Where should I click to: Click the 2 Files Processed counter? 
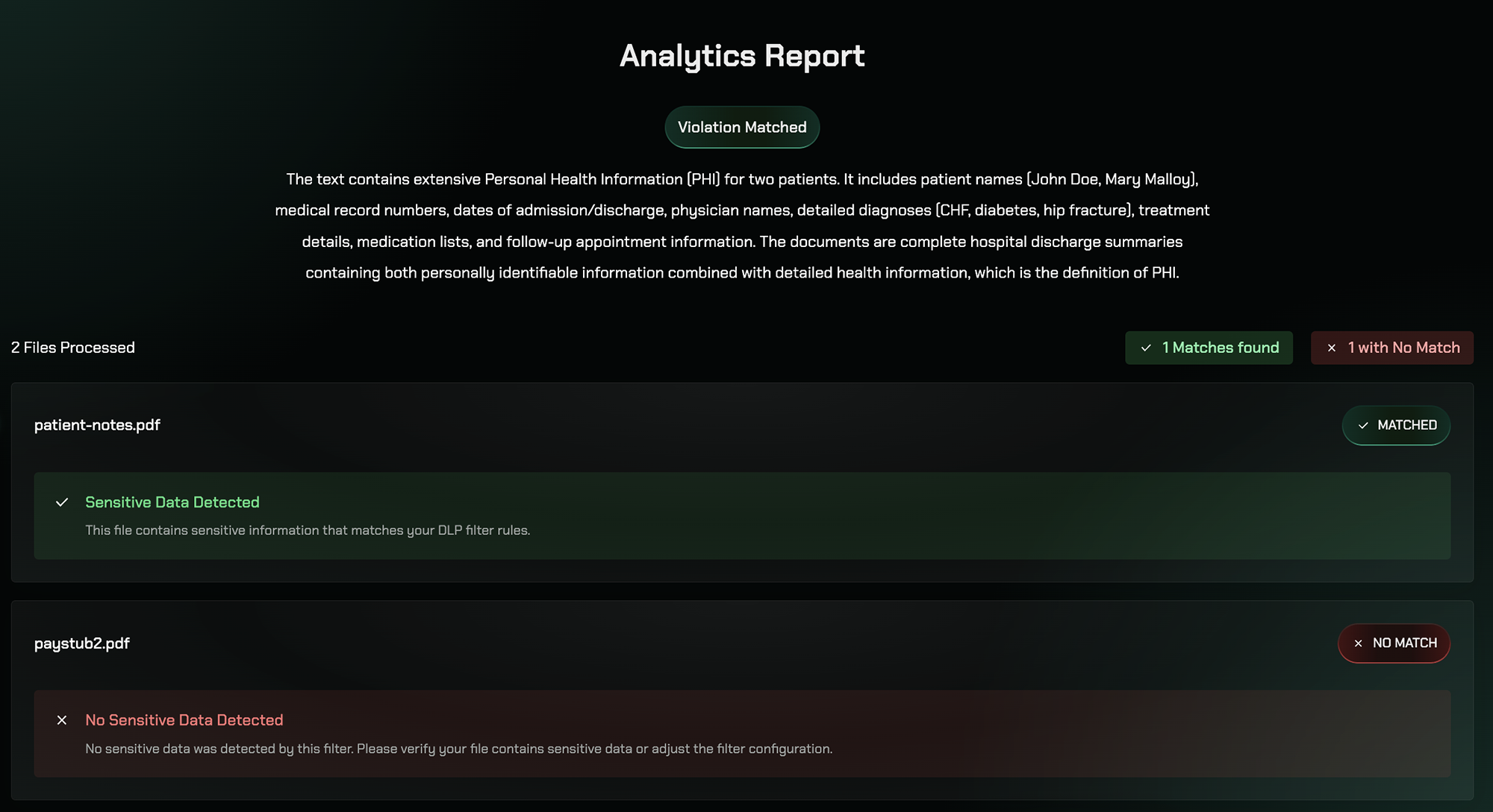click(72, 348)
